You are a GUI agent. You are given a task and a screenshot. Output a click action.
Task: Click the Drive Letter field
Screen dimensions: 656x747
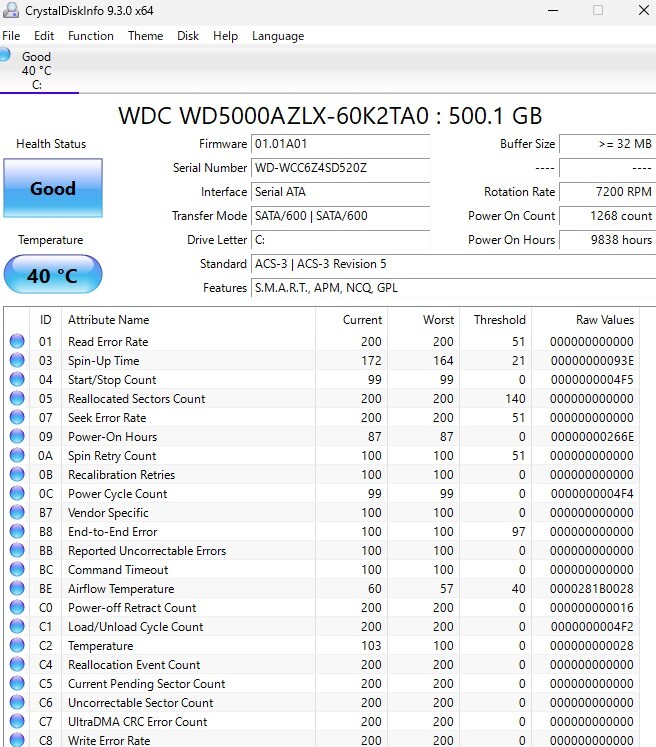(x=341, y=240)
